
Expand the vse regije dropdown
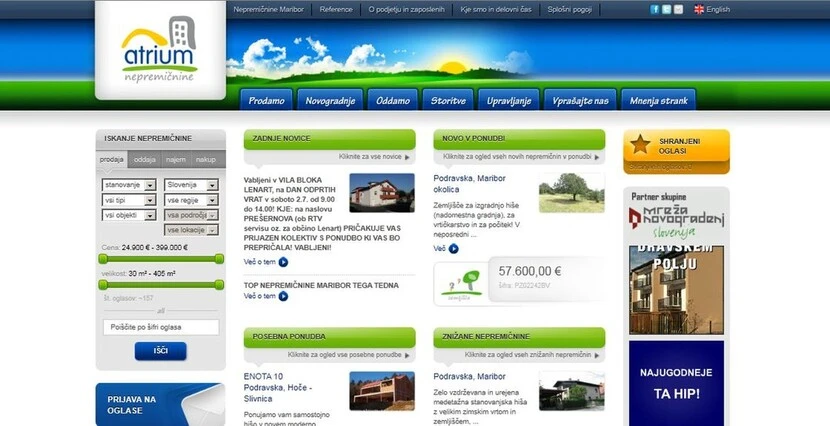tap(212, 200)
